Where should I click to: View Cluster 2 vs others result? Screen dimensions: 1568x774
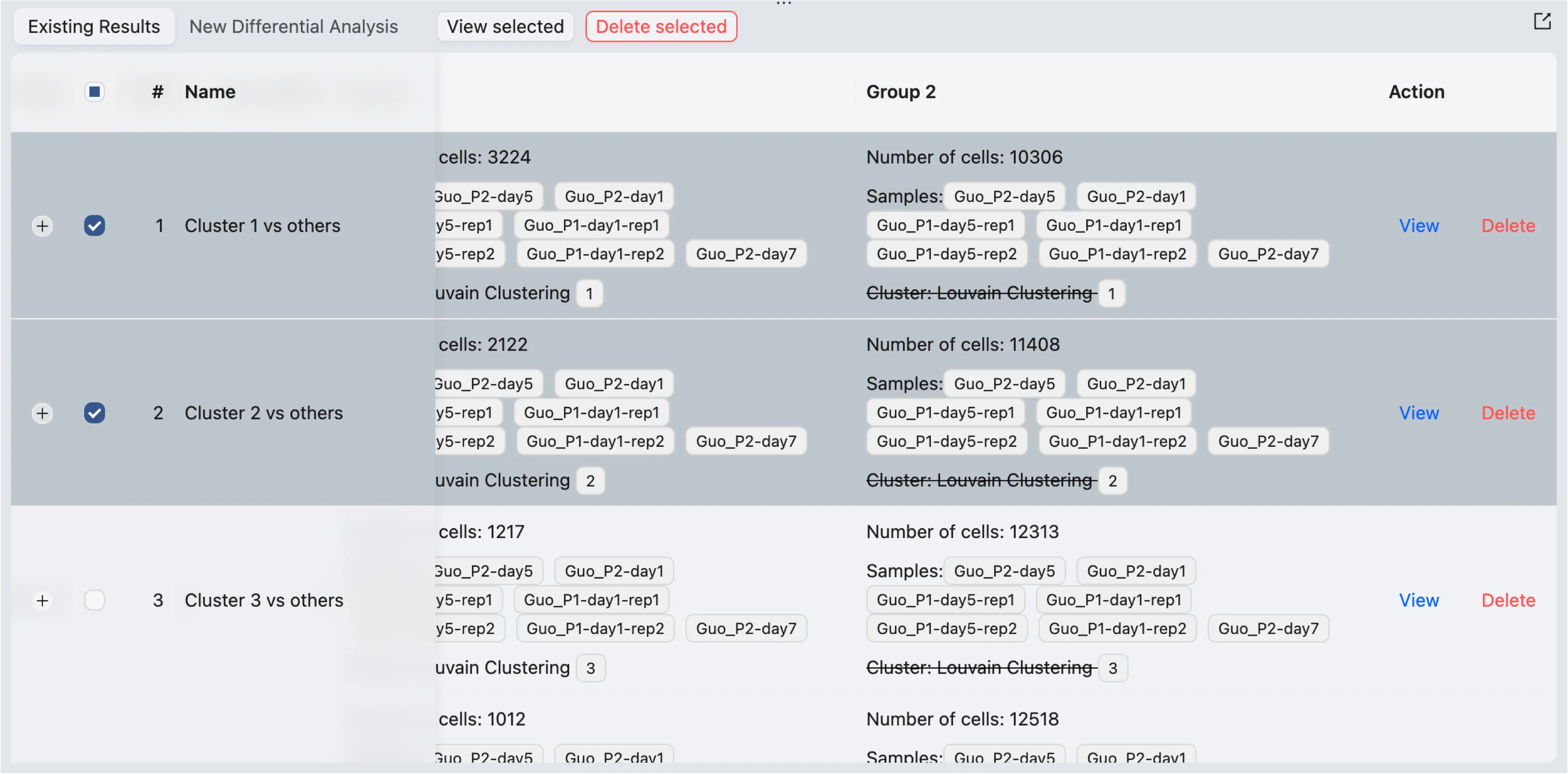pyautogui.click(x=1418, y=413)
